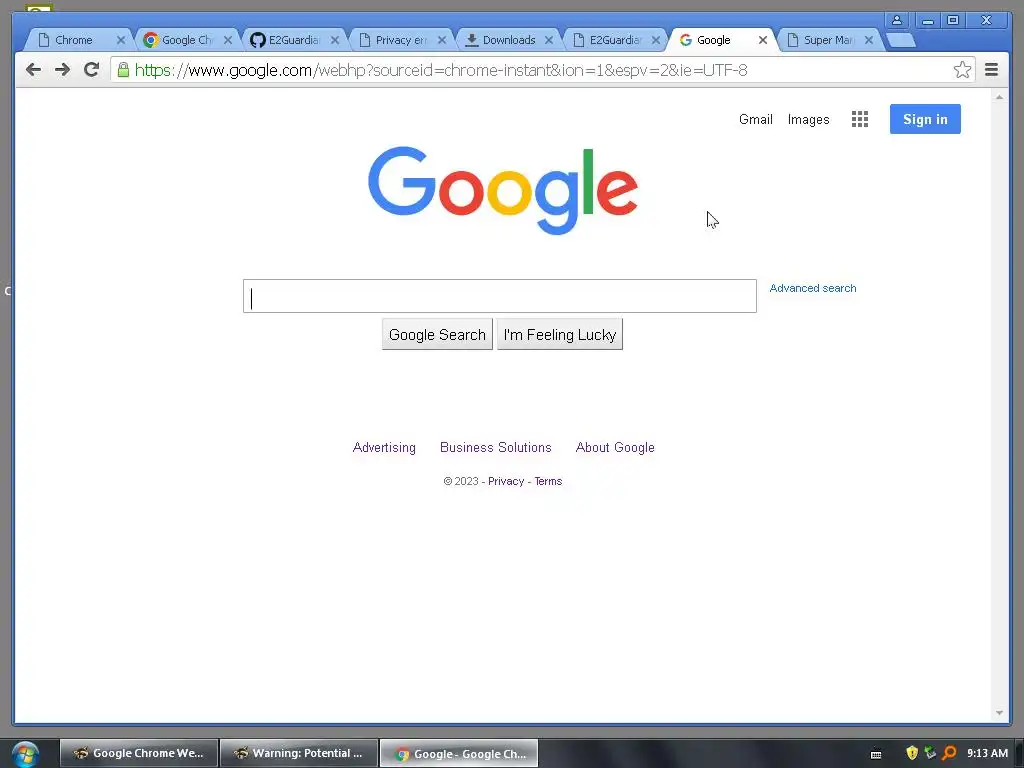1024x768 pixels.
Task: Click the orange magnifier tray icon
Action: [x=949, y=753]
